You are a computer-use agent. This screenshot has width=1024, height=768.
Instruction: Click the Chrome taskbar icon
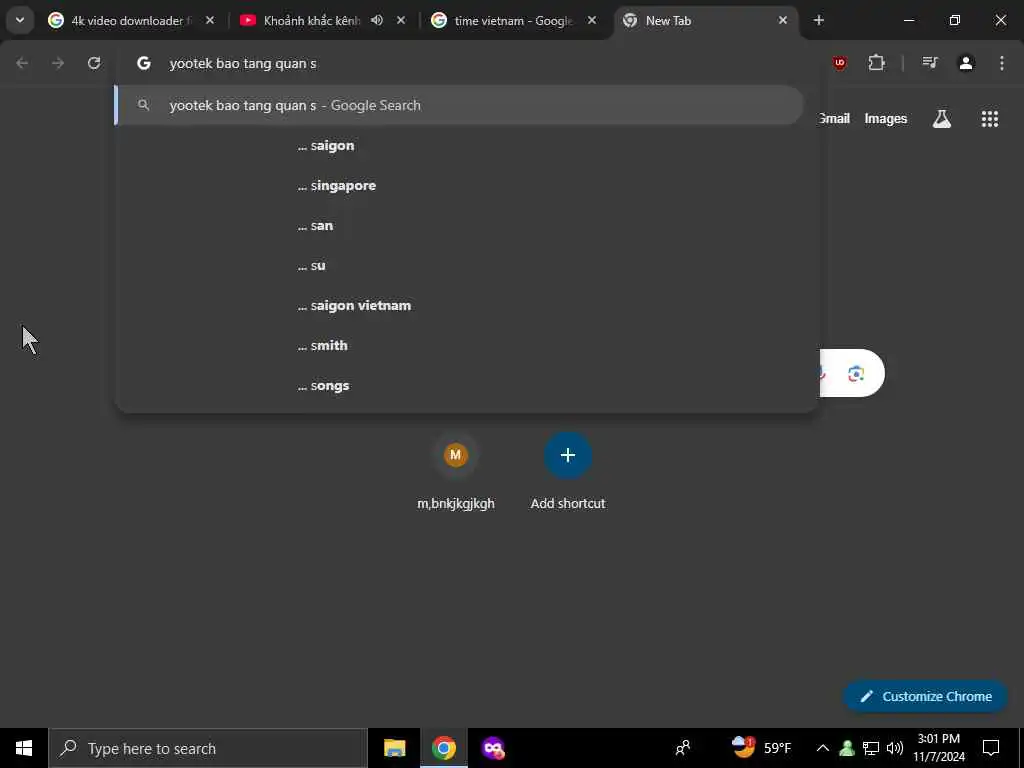443,748
